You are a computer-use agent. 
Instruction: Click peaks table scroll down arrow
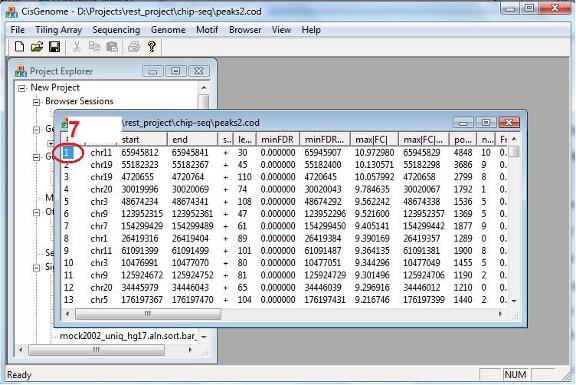pos(514,301)
